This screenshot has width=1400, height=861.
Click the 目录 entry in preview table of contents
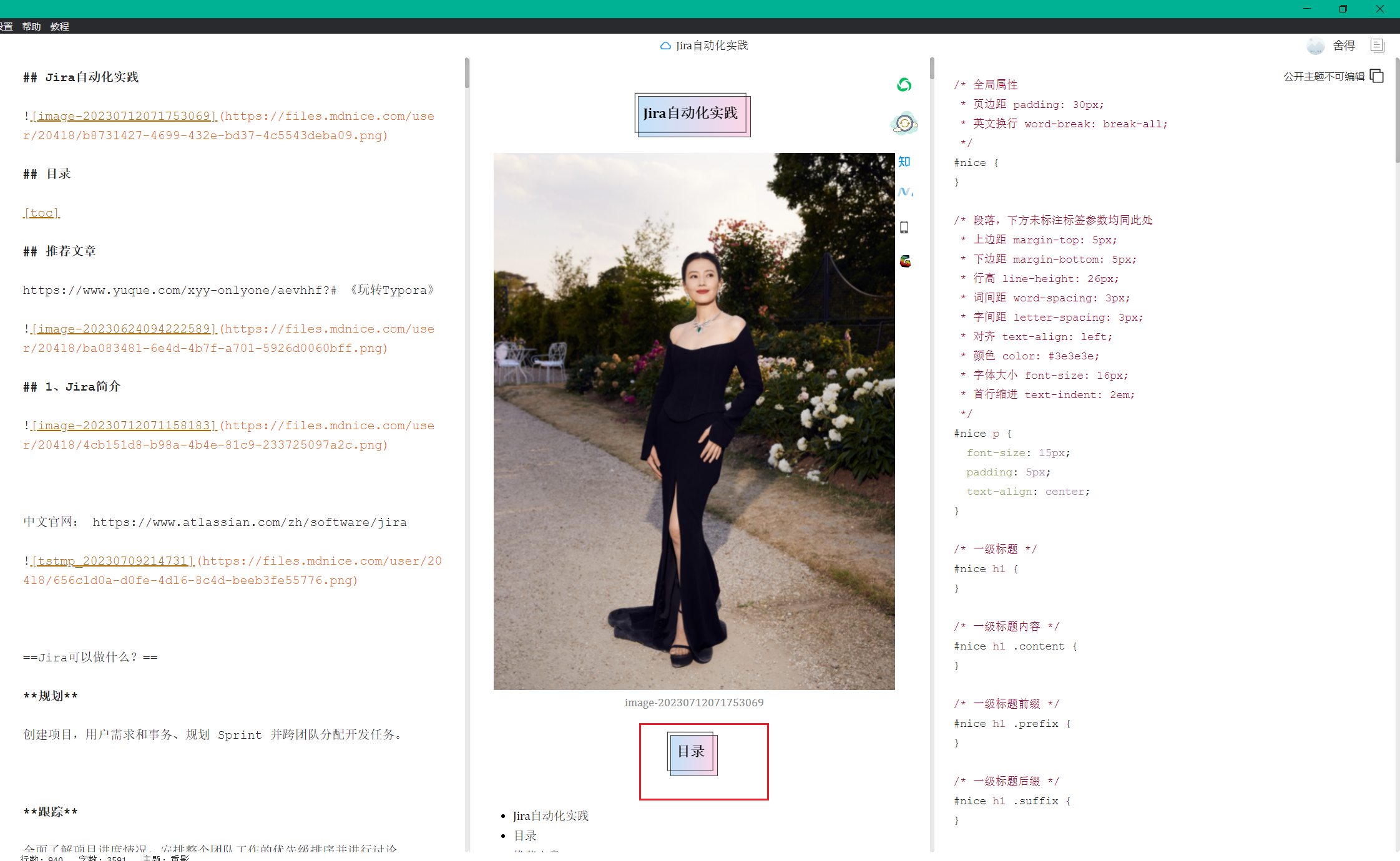525,835
